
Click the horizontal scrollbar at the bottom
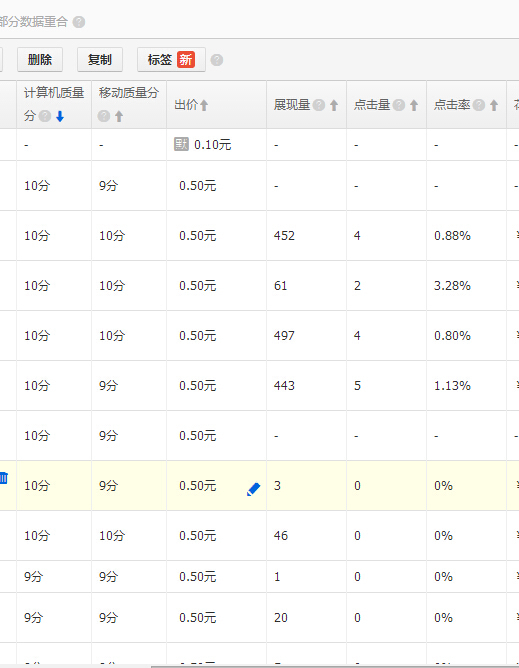[x=335, y=666]
